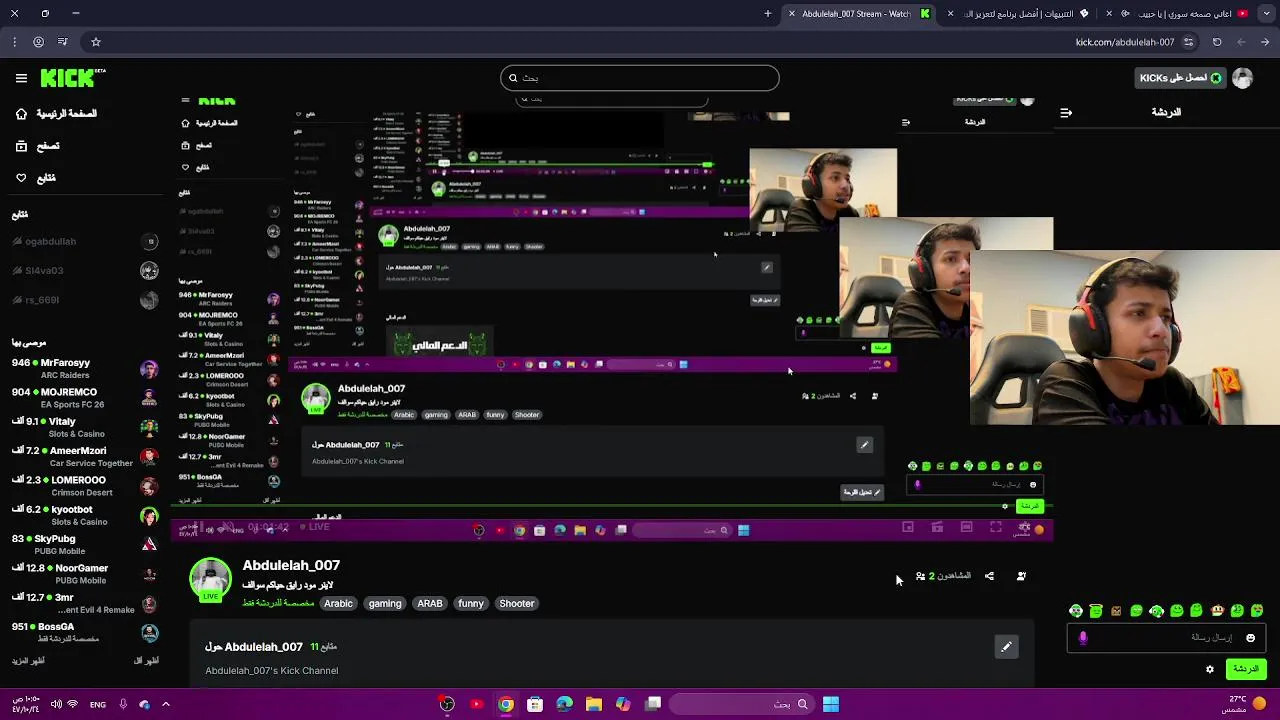This screenshot has width=1280, height=720.
Task: Open volume control in system tray
Action: [56, 705]
